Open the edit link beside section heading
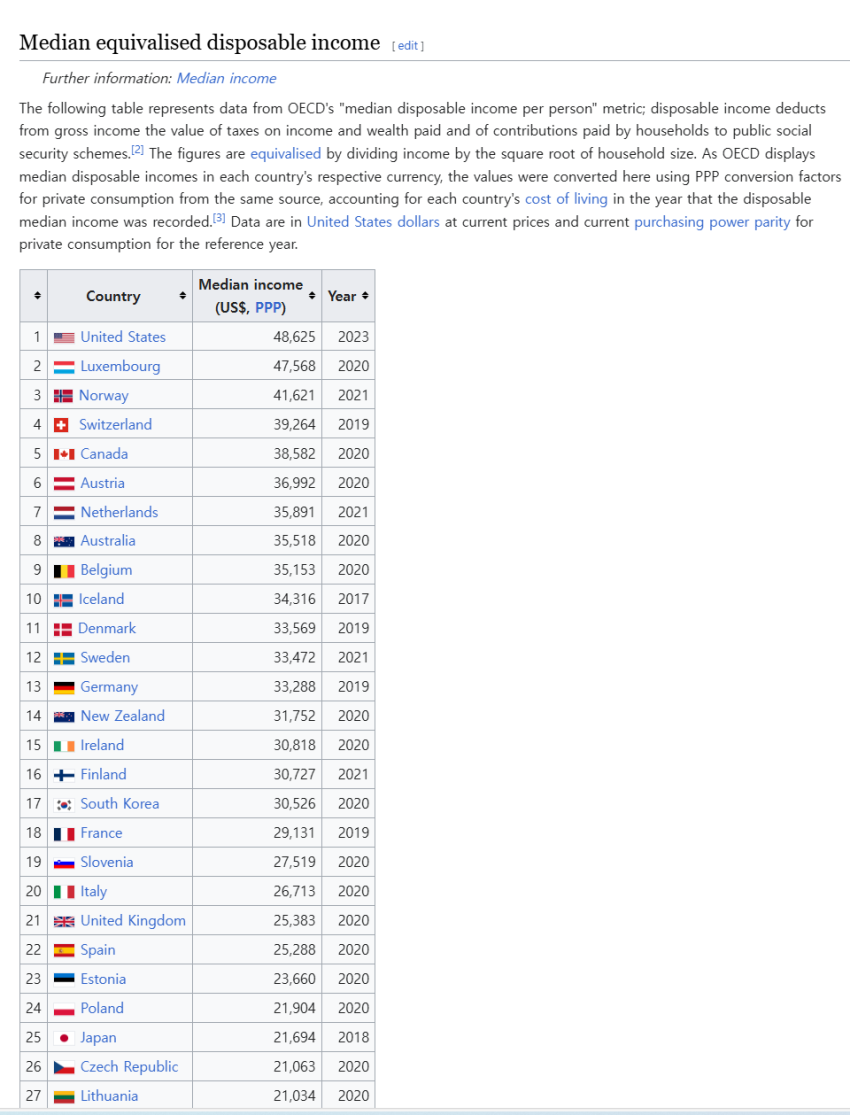This screenshot has height=1115, width=850. point(408,46)
